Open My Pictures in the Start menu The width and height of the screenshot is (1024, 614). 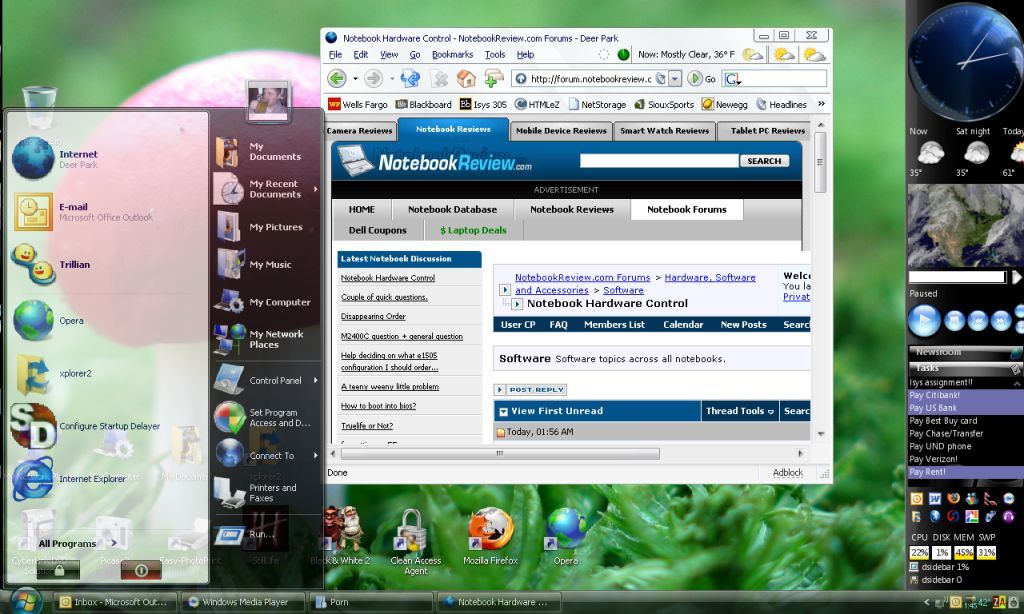pos(260,227)
